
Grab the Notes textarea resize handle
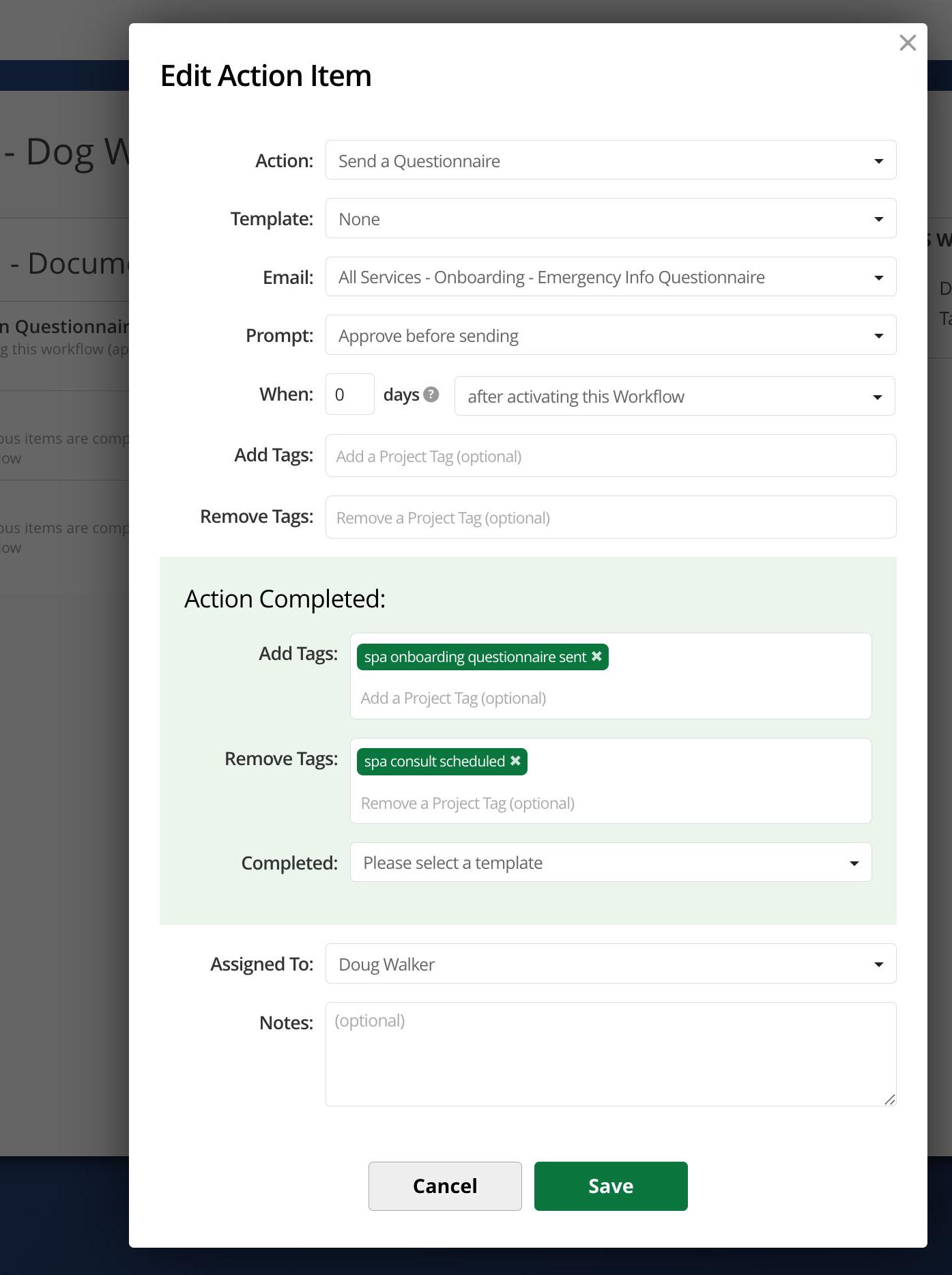pos(889,1099)
